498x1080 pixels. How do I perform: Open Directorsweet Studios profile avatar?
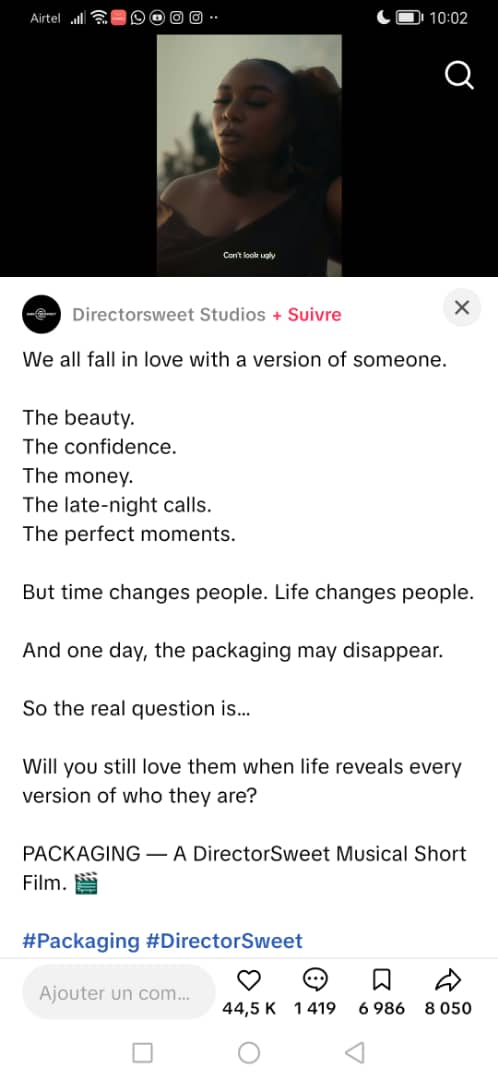(x=41, y=315)
